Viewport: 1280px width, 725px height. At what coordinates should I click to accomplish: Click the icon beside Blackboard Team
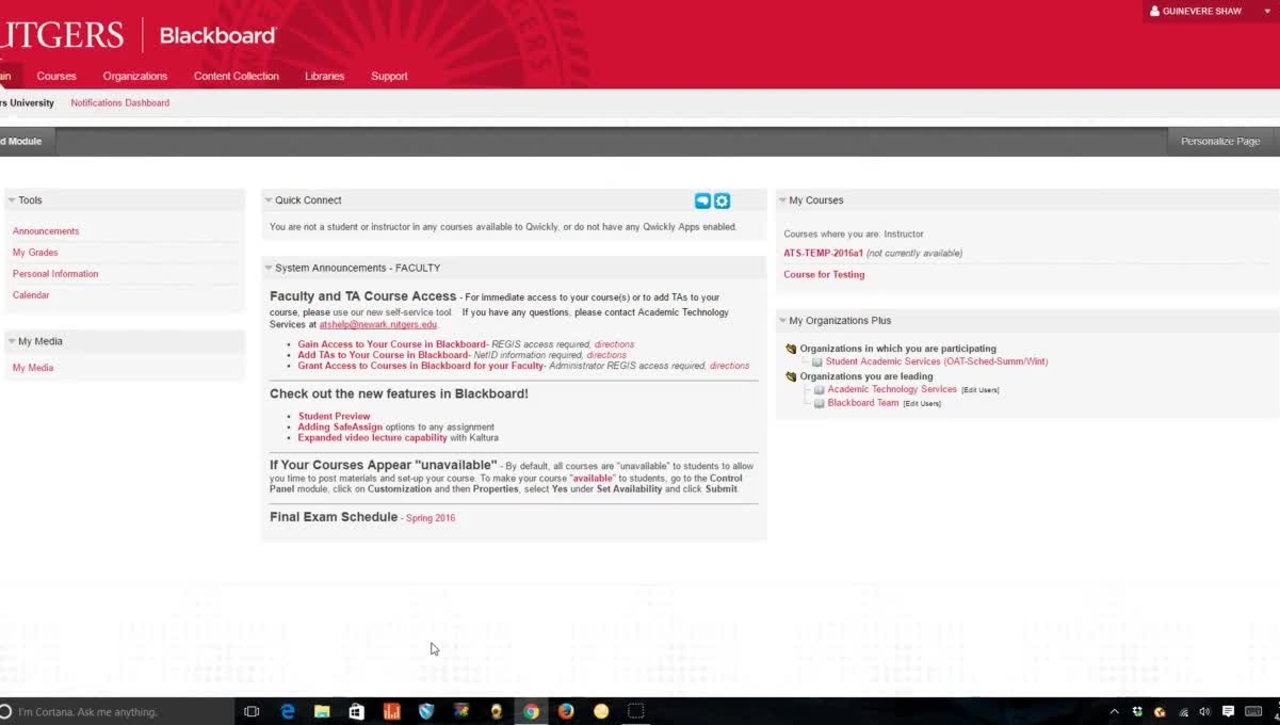click(819, 404)
